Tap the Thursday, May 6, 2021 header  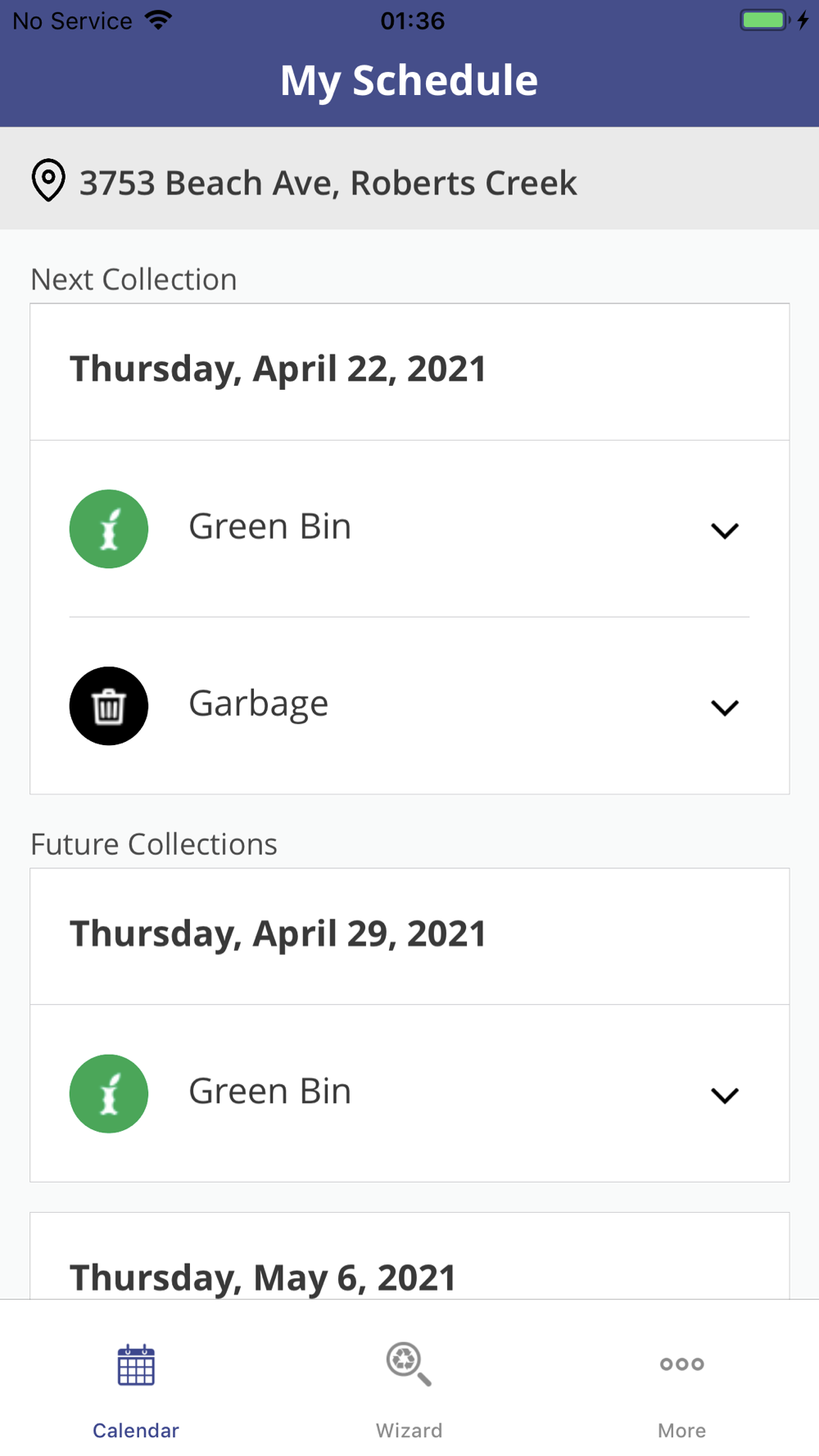coord(263,1277)
